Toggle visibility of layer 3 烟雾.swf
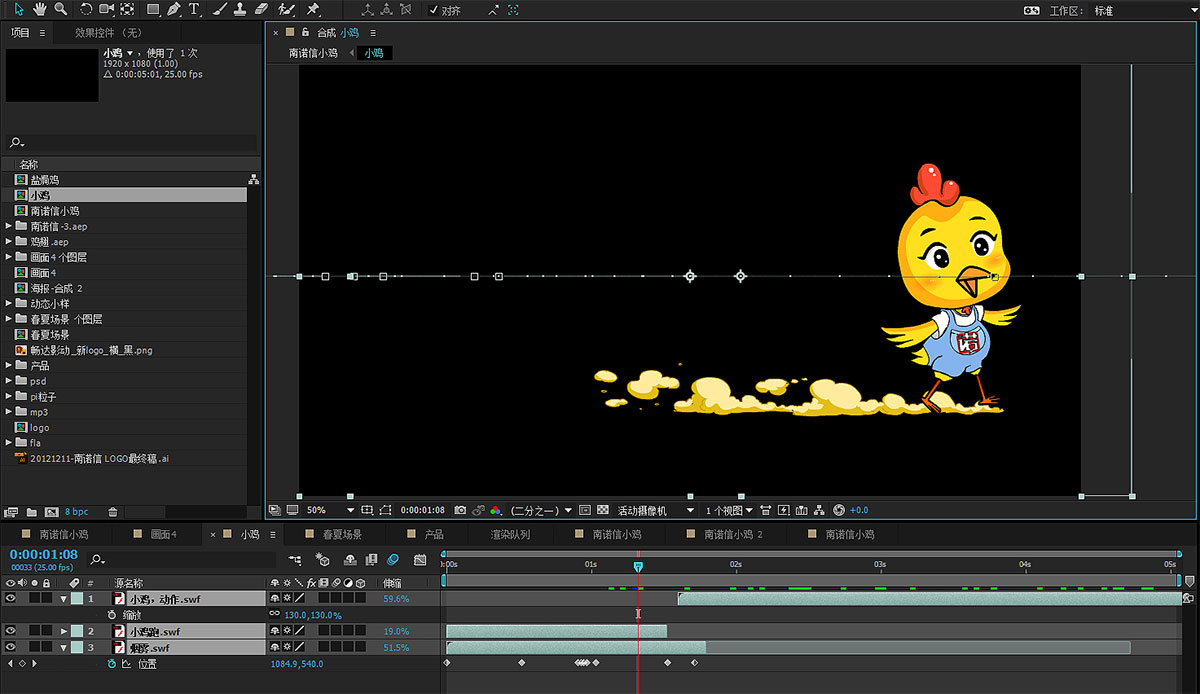The width and height of the screenshot is (1200, 694). click(11, 647)
